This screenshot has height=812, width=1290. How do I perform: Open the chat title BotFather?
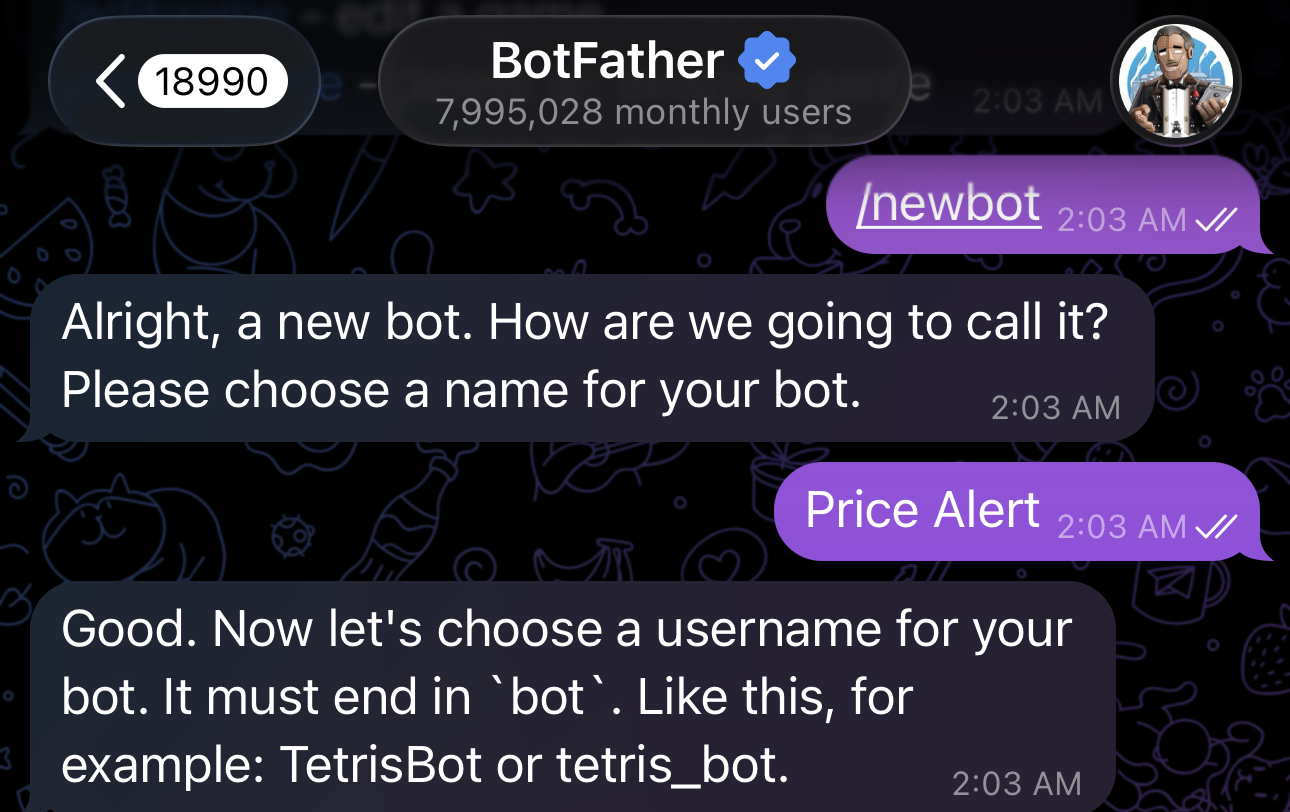[x=605, y=60]
